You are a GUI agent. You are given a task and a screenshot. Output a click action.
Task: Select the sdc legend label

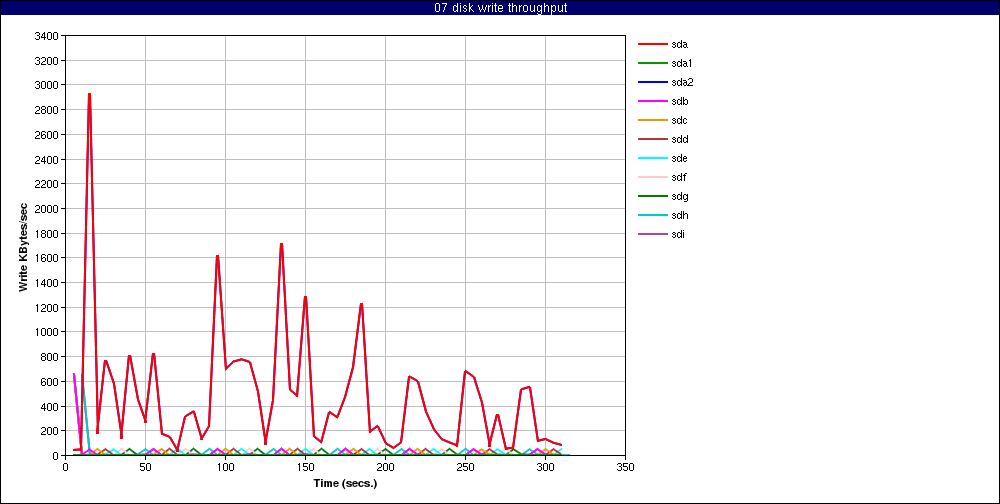(x=679, y=121)
